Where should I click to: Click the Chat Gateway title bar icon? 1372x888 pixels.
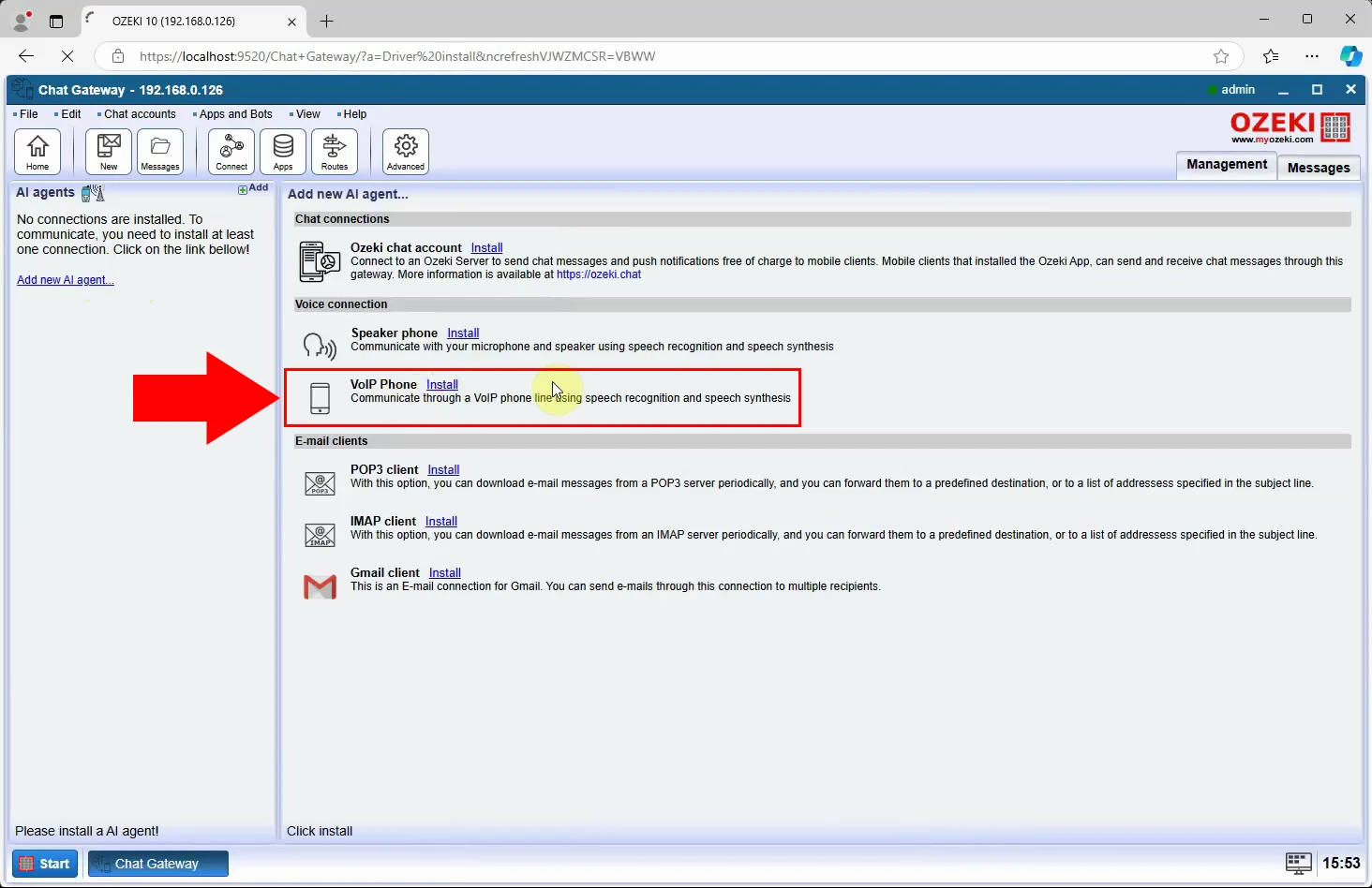click(x=22, y=90)
